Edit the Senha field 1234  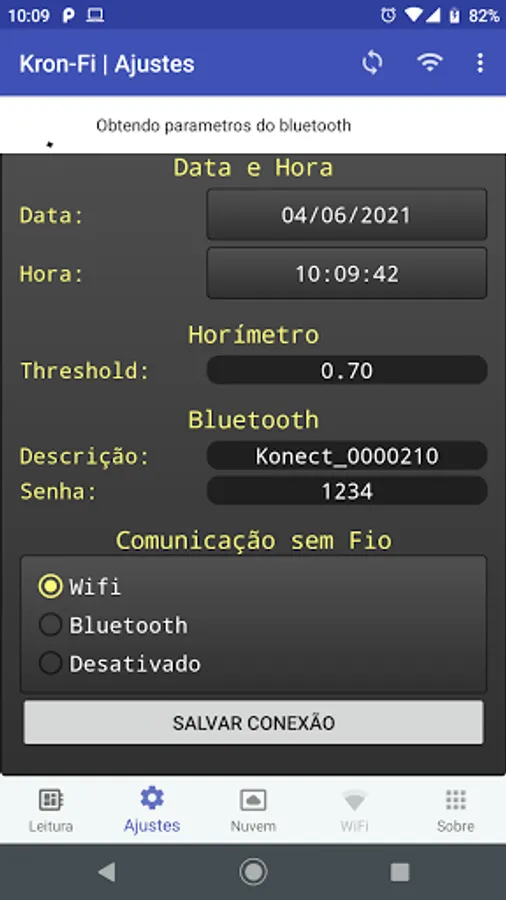click(x=347, y=491)
